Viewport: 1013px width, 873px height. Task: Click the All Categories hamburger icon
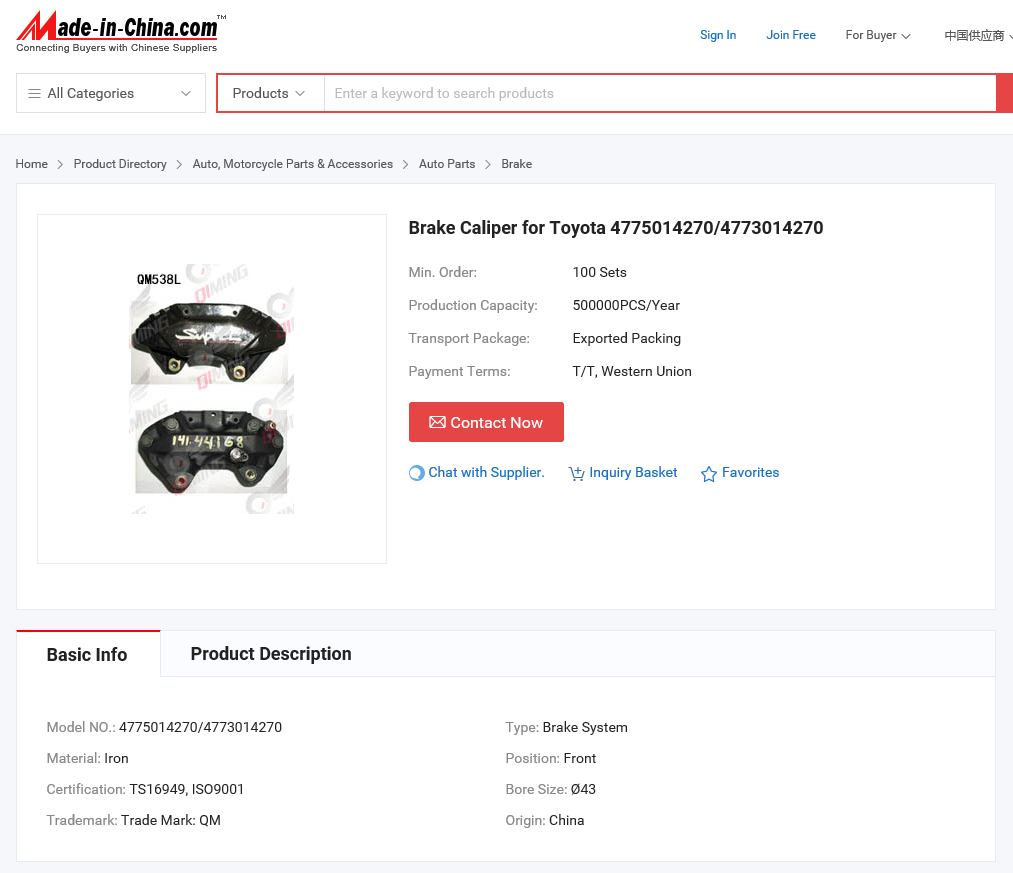click(x=34, y=93)
